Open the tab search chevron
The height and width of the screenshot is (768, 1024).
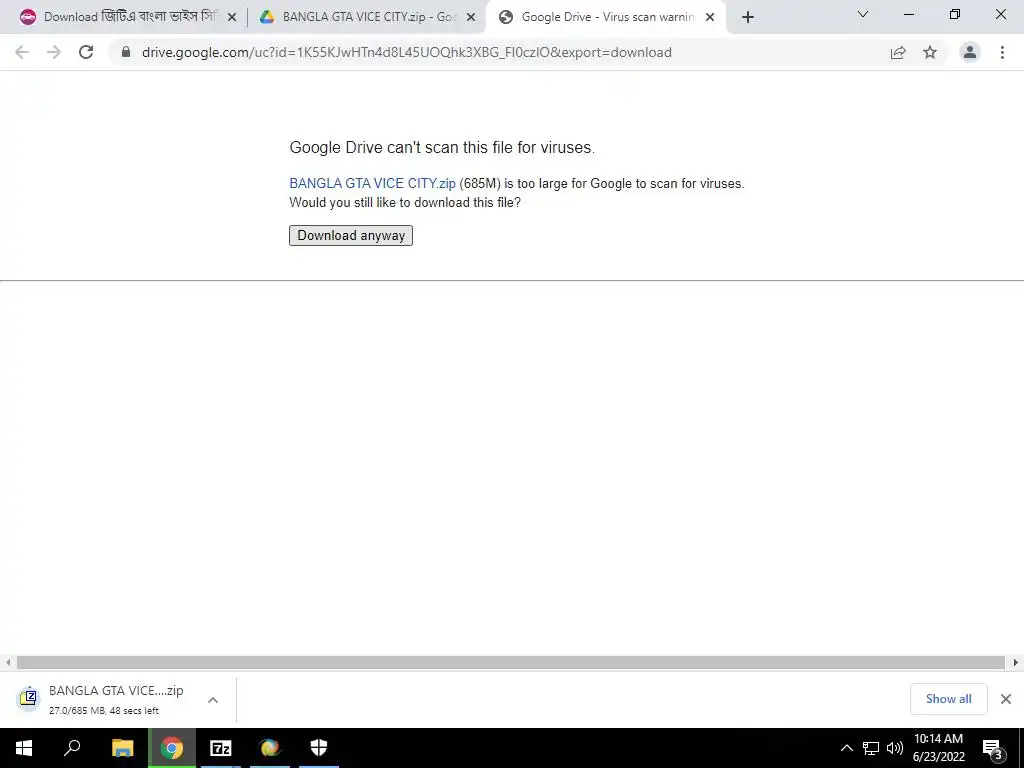863,14
